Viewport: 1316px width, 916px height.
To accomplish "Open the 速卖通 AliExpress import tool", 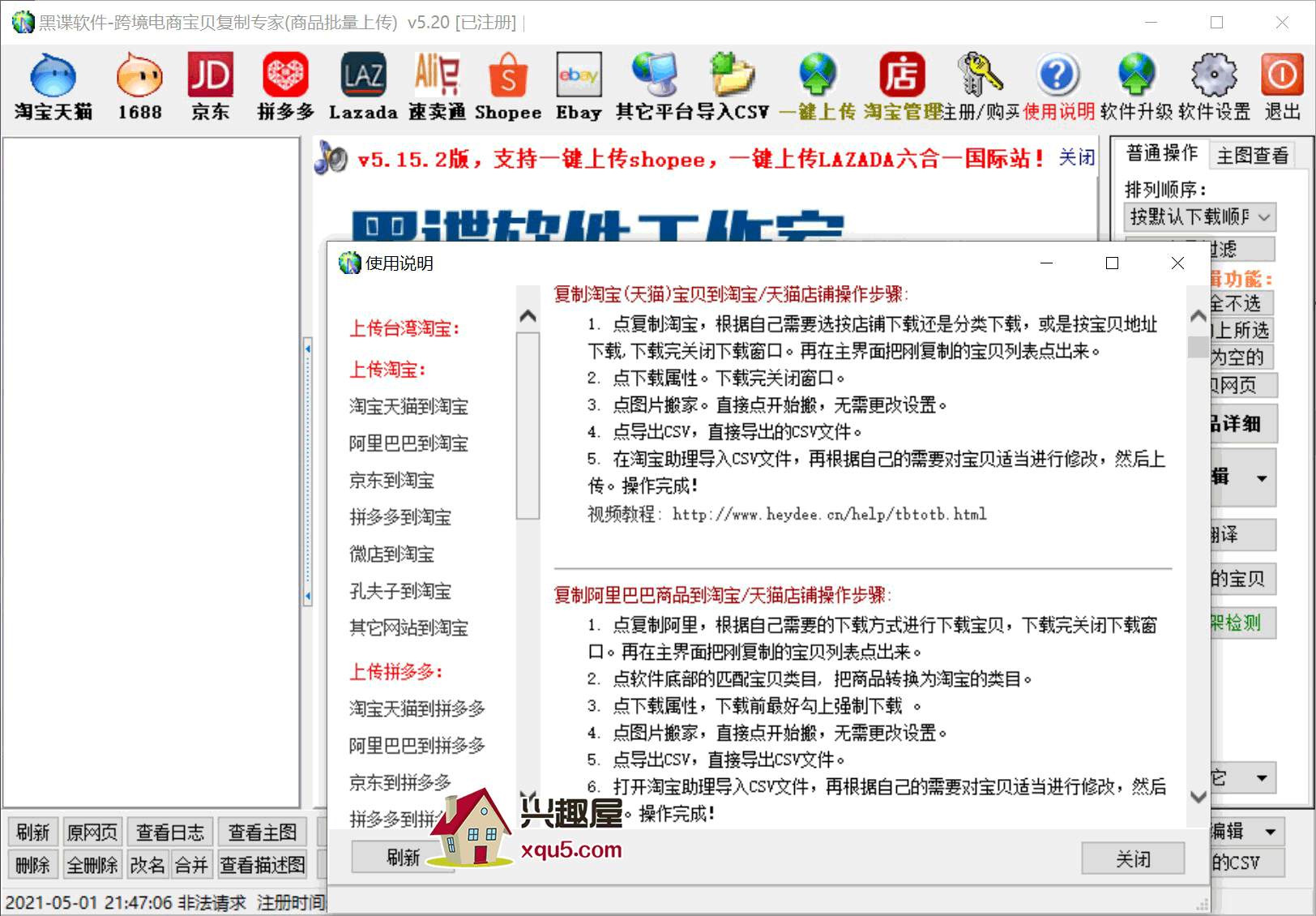I will 437,87.
